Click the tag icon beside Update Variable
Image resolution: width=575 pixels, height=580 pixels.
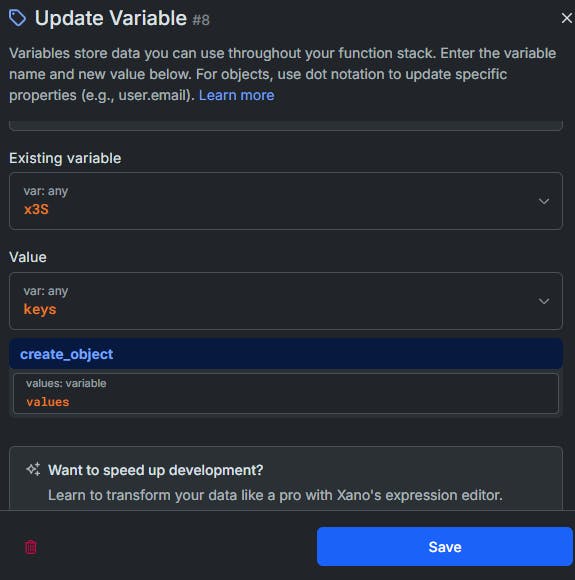click(17, 18)
